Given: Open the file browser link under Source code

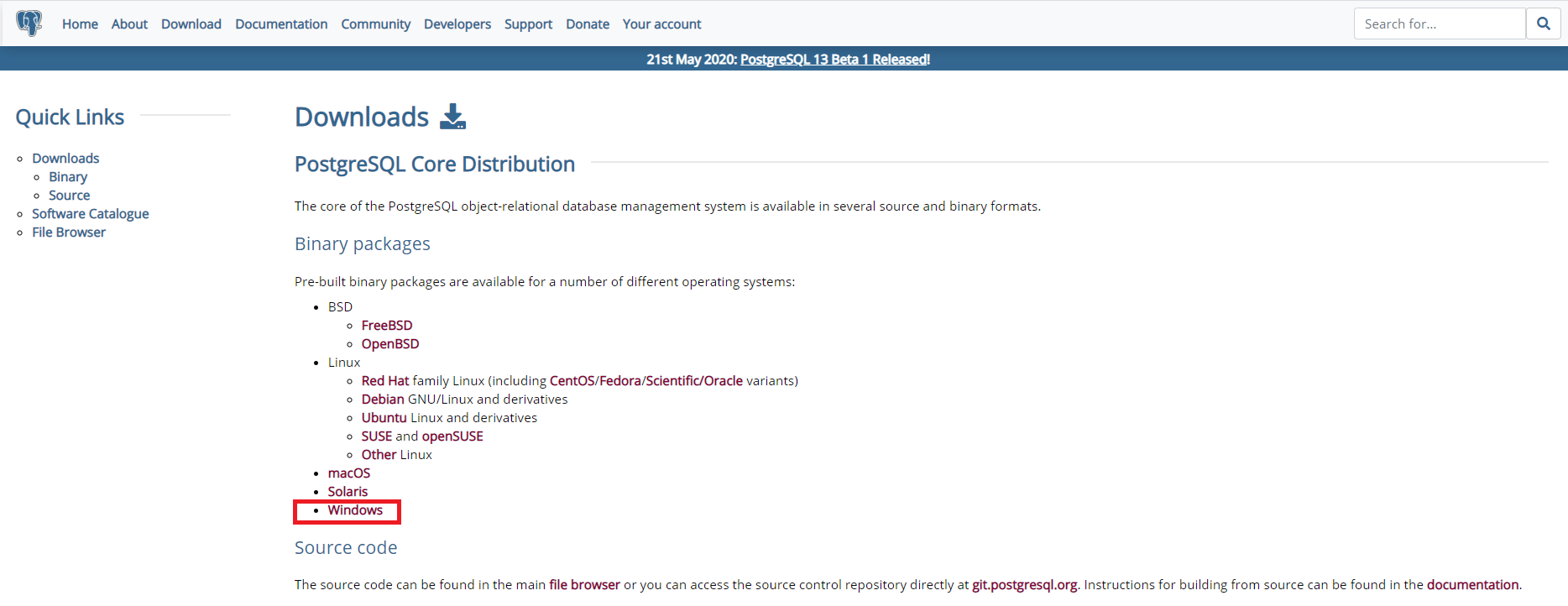Looking at the screenshot, I should 584,585.
